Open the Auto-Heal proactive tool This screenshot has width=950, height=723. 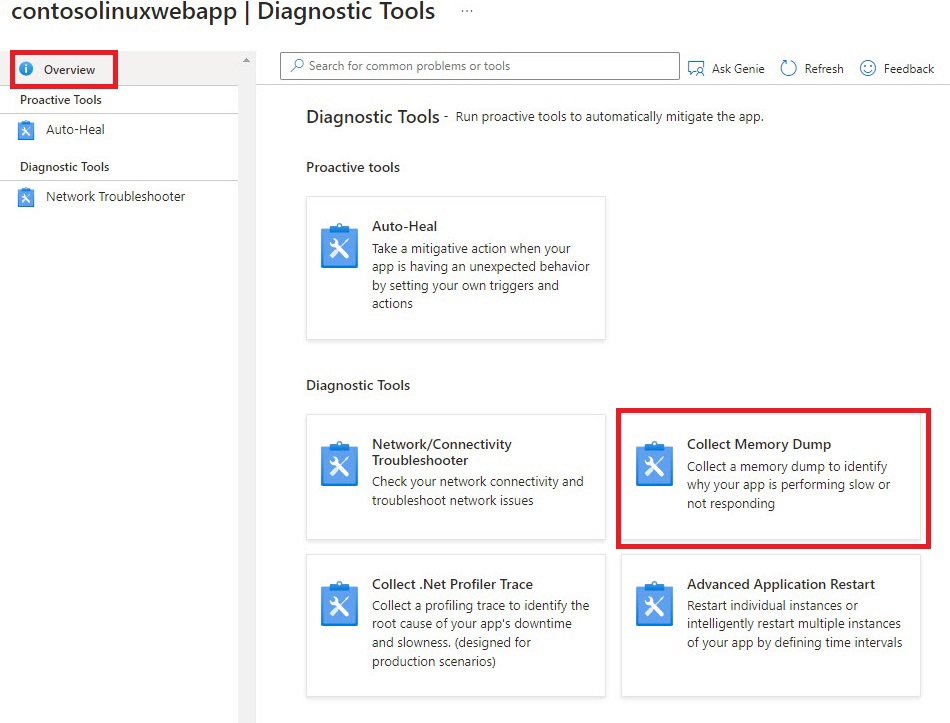pos(455,267)
